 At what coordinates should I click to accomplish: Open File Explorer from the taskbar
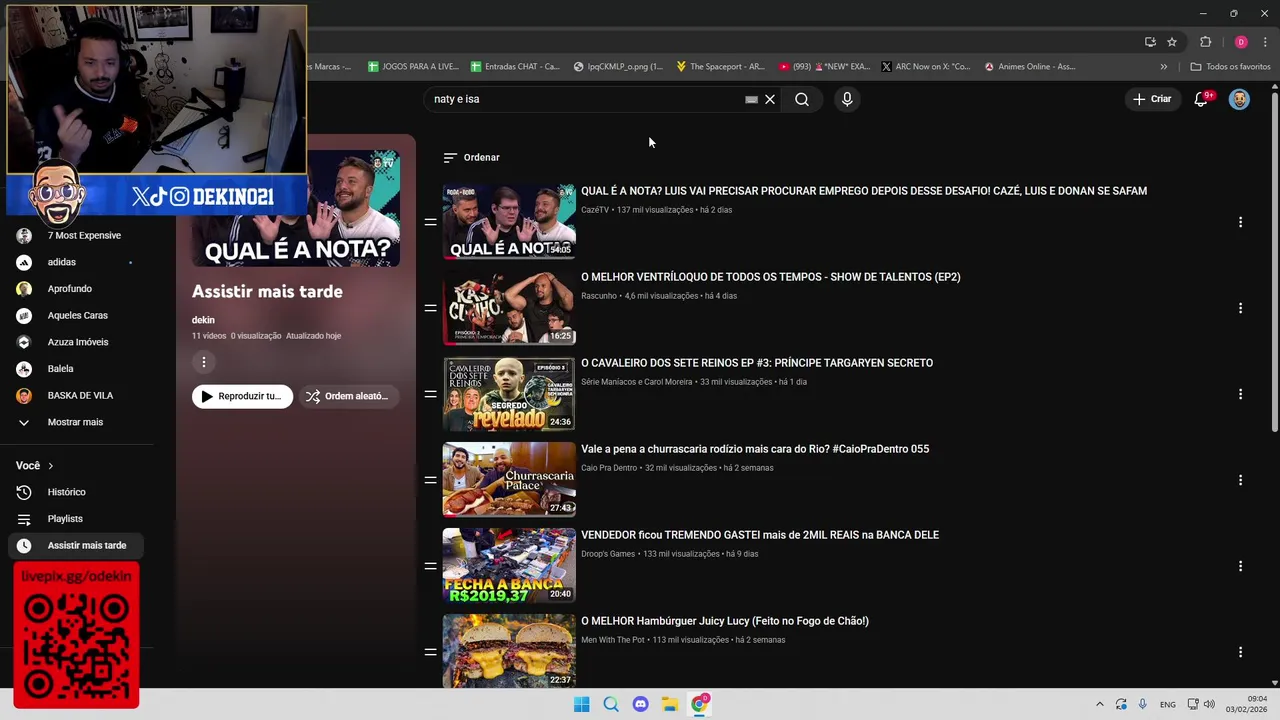point(670,704)
